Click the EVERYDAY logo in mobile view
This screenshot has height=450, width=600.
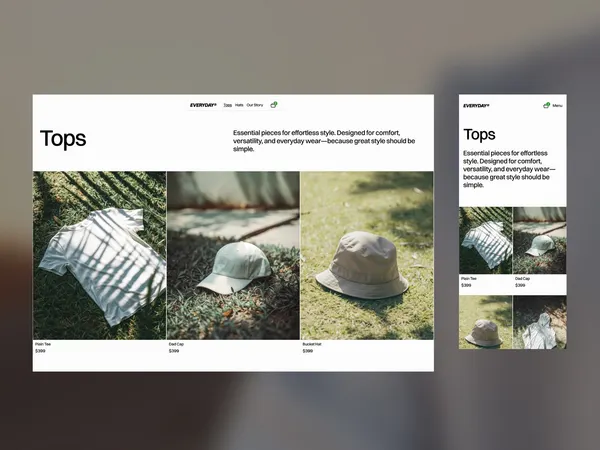tap(476, 106)
